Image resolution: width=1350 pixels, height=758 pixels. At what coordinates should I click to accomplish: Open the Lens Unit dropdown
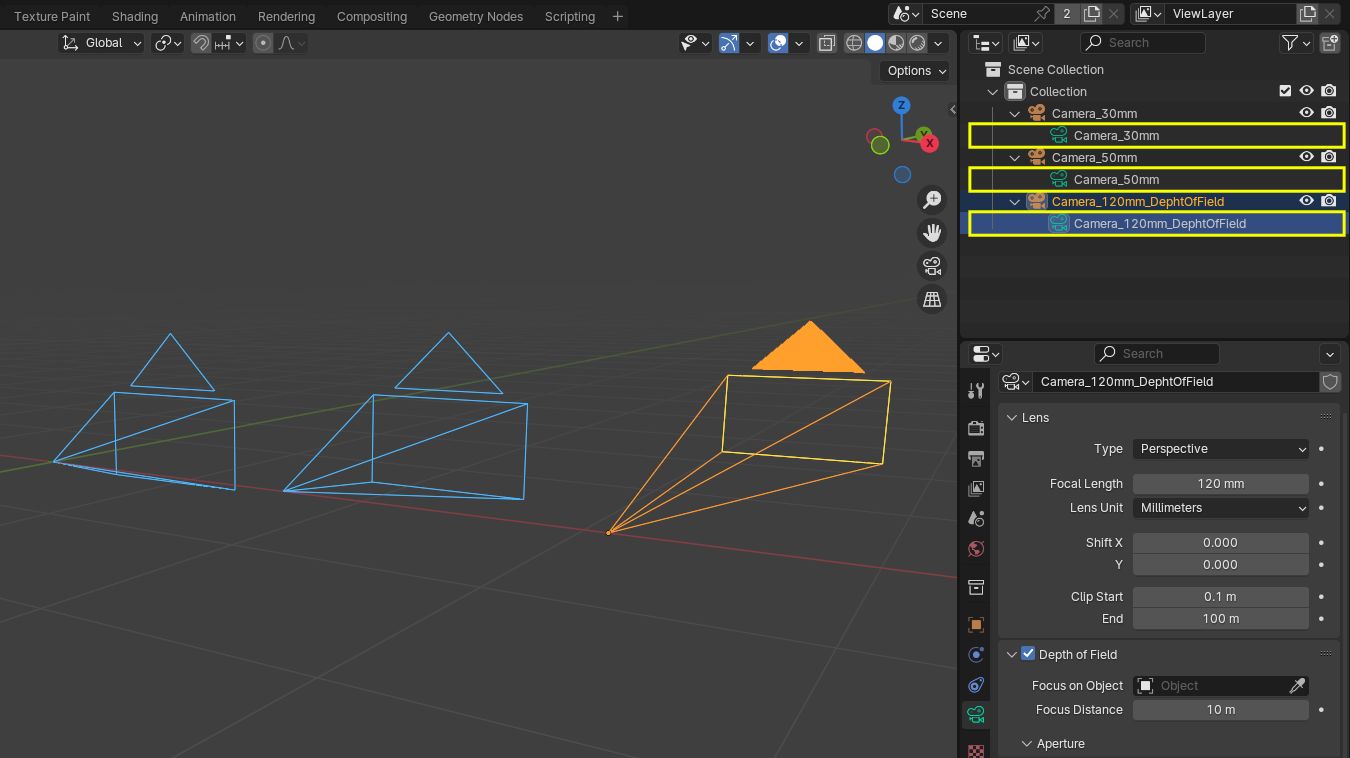tap(1220, 507)
